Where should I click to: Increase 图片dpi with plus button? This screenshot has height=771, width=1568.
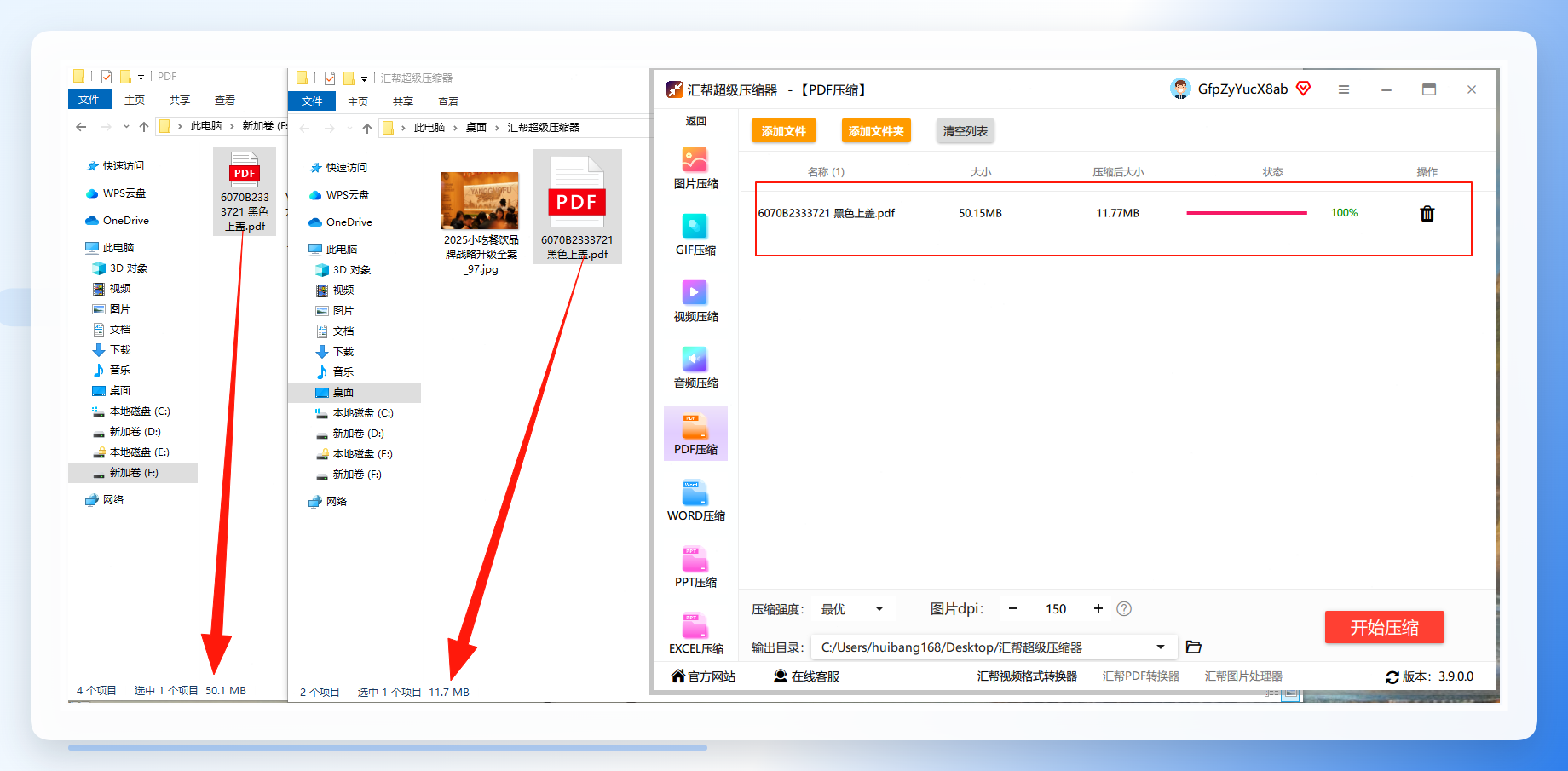tap(1098, 609)
